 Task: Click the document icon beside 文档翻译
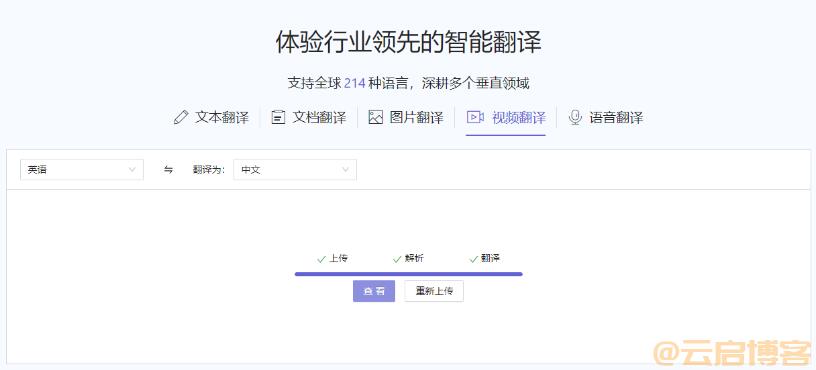278,117
